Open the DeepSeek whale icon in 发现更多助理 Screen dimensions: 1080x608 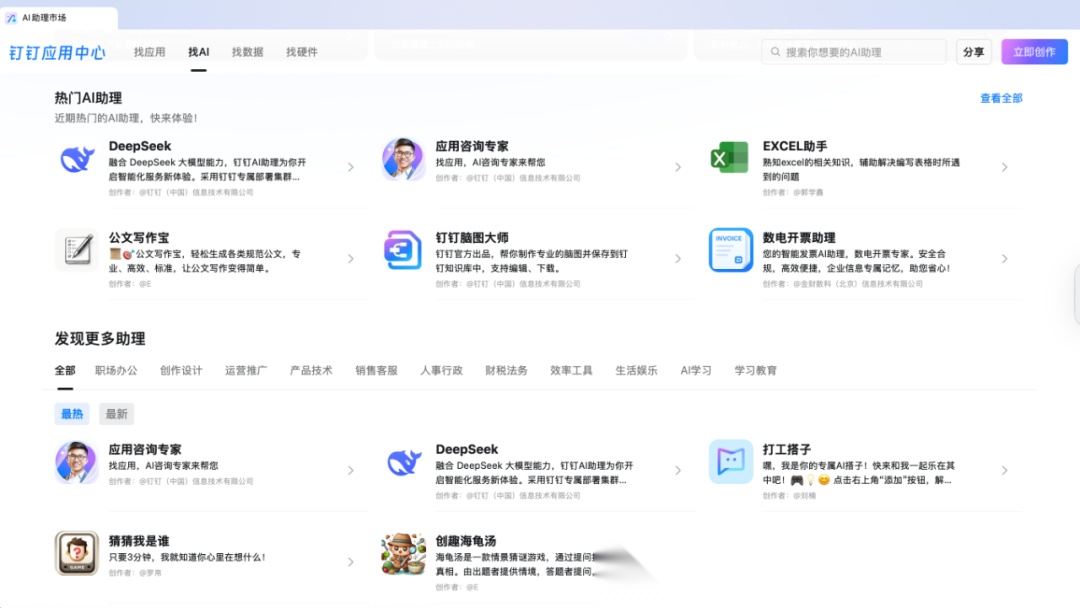coord(403,462)
